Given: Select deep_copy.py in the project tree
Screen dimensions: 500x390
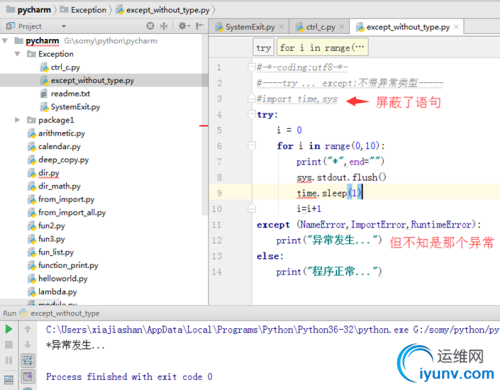Looking at the screenshot, I should pyautogui.click(x=63, y=160).
